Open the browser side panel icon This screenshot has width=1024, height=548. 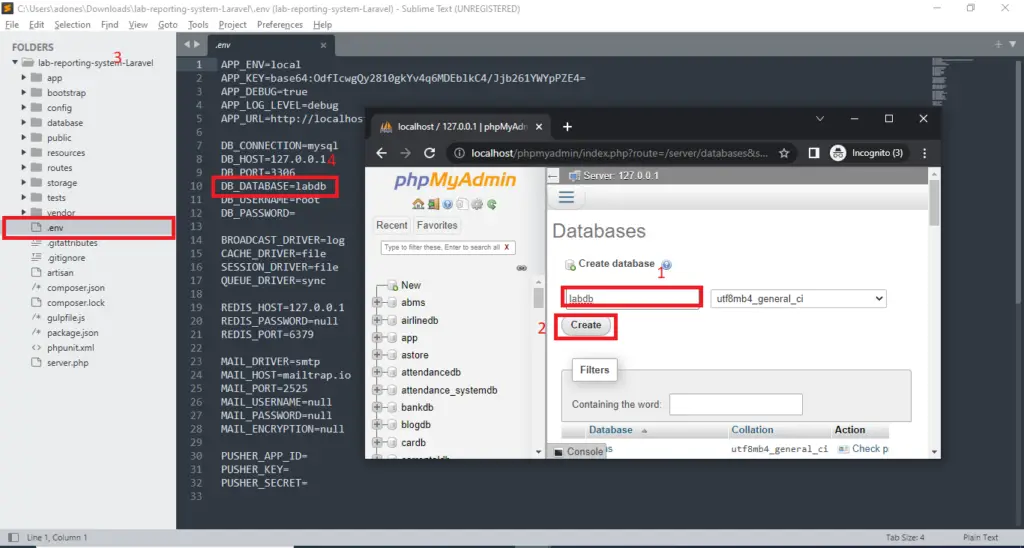tap(814, 153)
